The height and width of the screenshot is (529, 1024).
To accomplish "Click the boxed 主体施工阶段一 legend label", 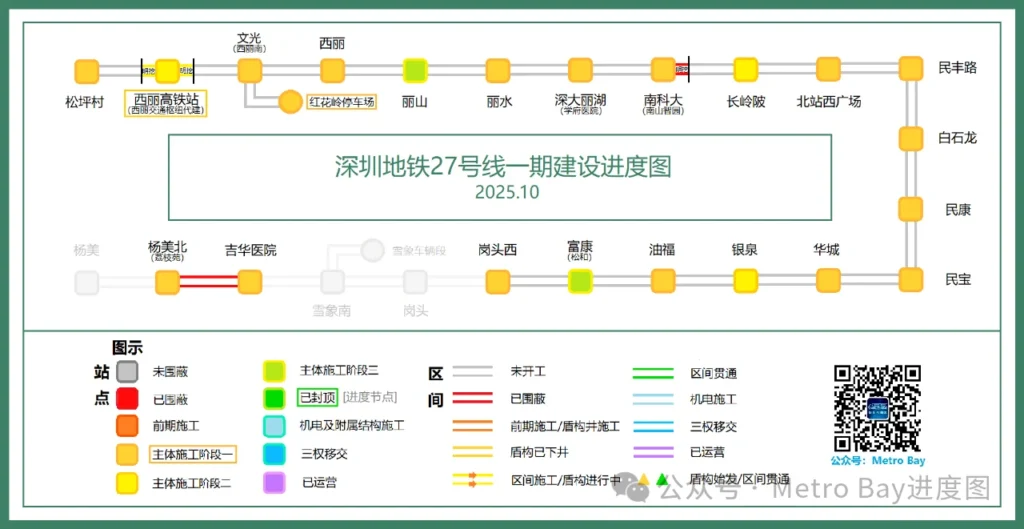I will point(192,454).
